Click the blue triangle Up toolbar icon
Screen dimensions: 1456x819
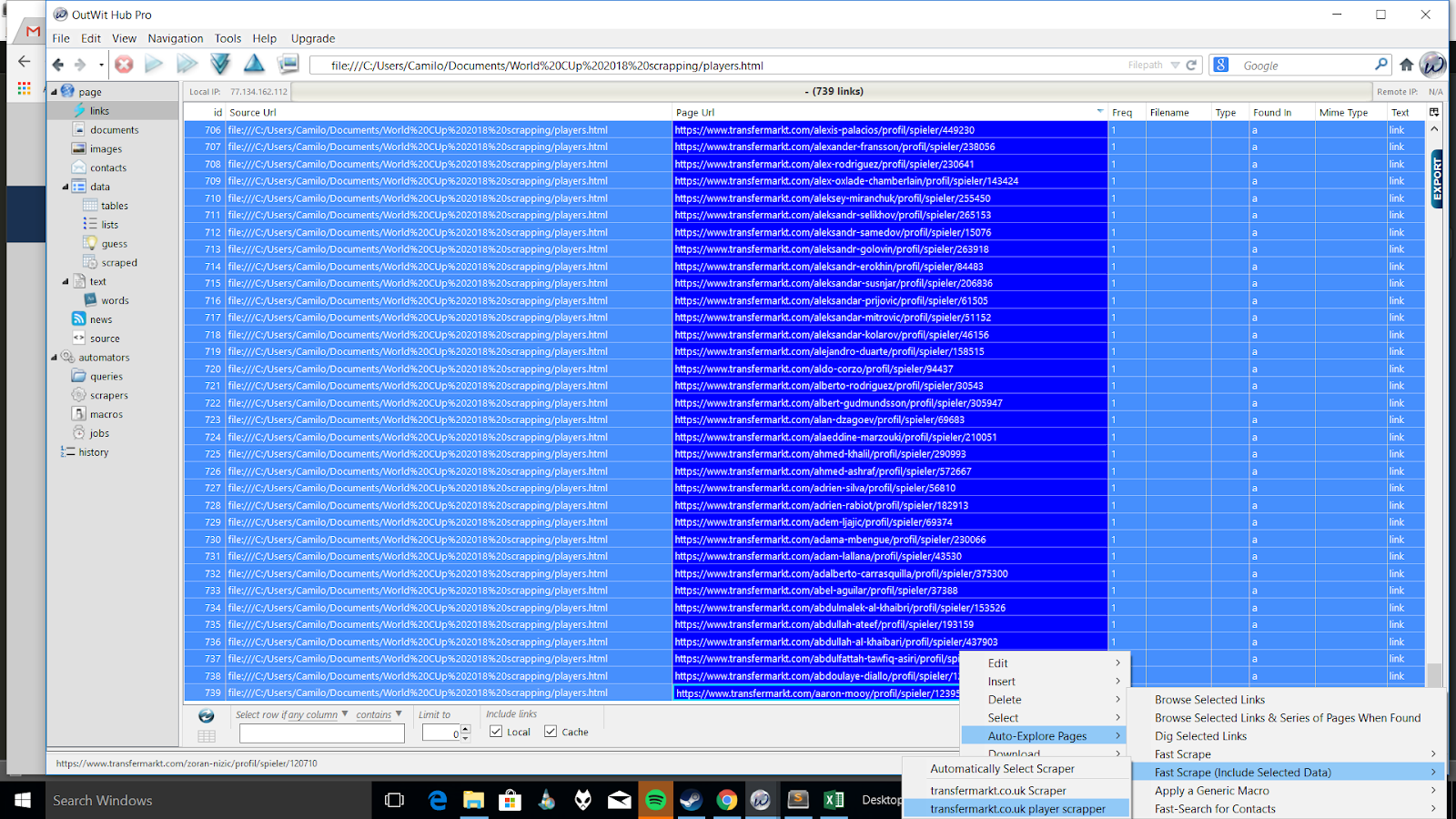pos(254,64)
